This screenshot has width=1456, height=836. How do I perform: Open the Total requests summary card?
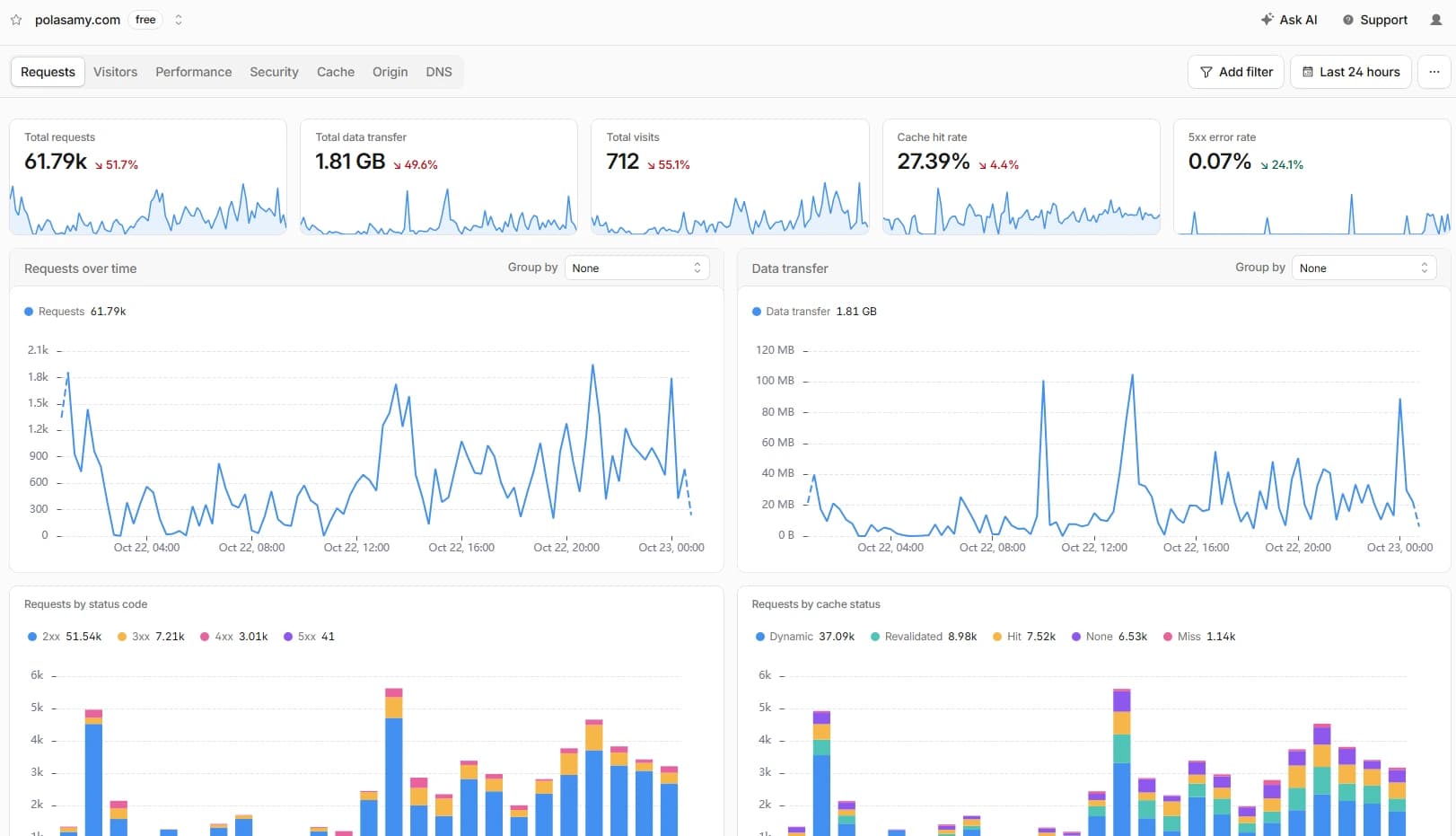click(148, 177)
